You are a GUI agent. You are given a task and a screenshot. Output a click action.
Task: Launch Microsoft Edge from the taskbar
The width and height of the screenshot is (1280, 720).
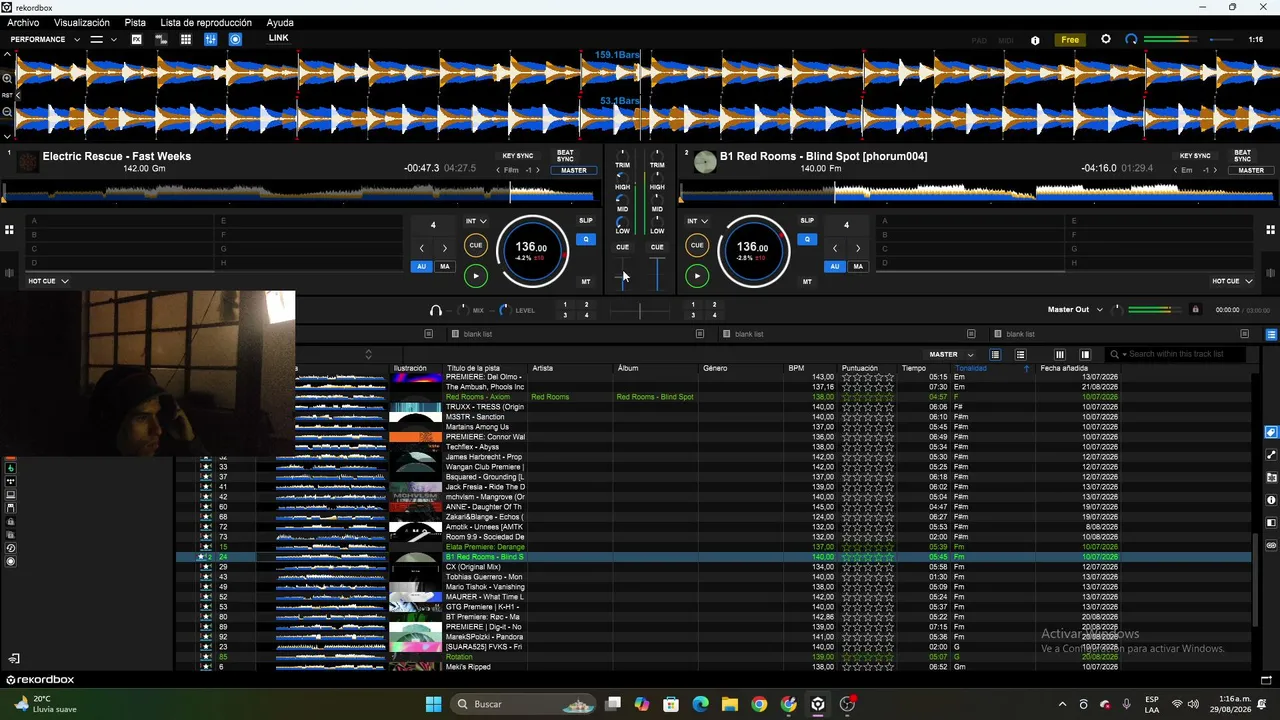[700, 704]
